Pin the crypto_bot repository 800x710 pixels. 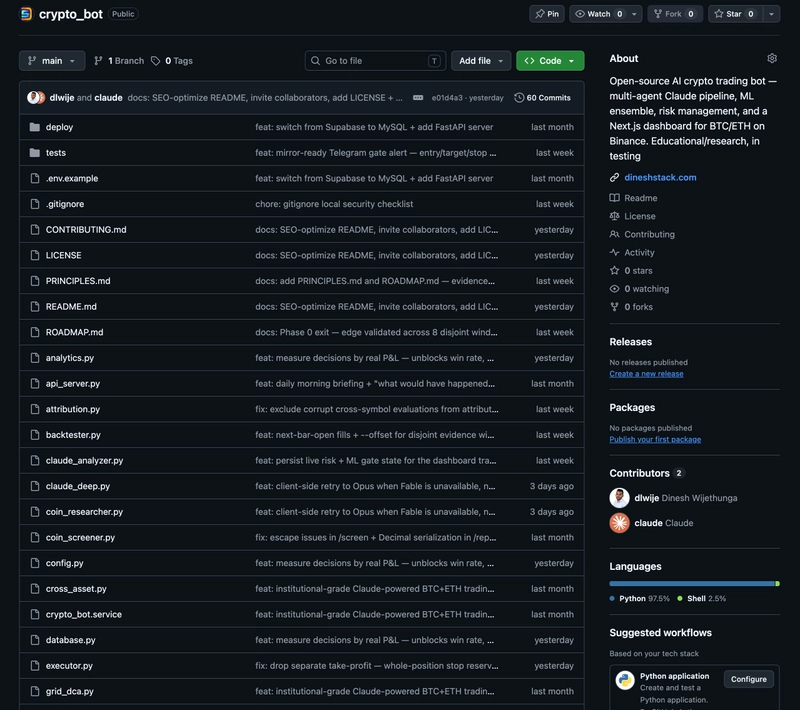[547, 14]
